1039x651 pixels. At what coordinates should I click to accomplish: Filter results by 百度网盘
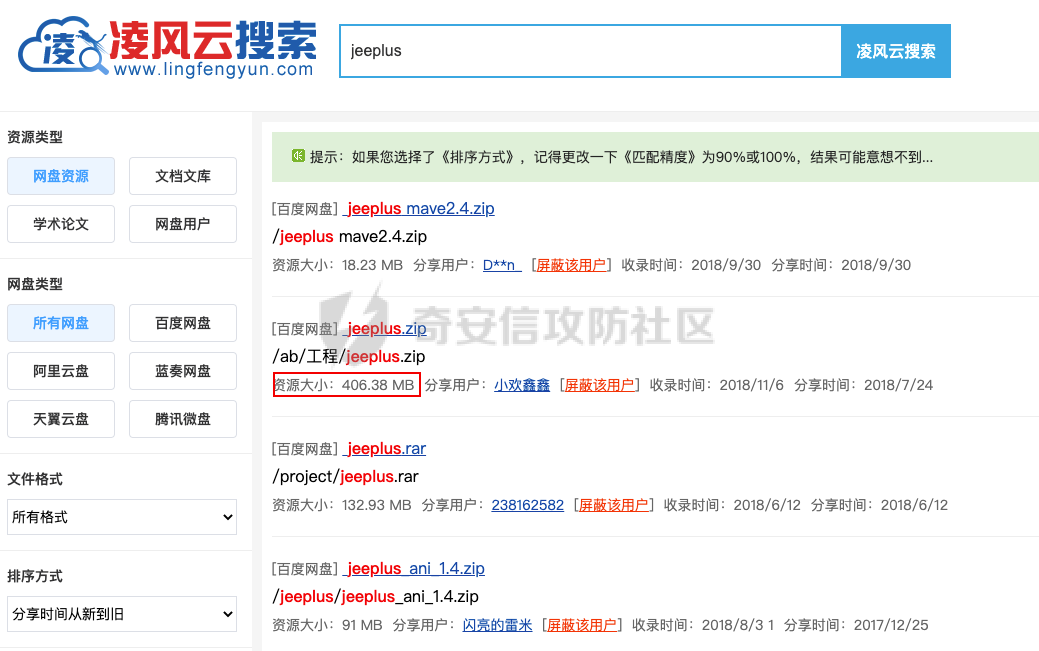click(x=182, y=322)
